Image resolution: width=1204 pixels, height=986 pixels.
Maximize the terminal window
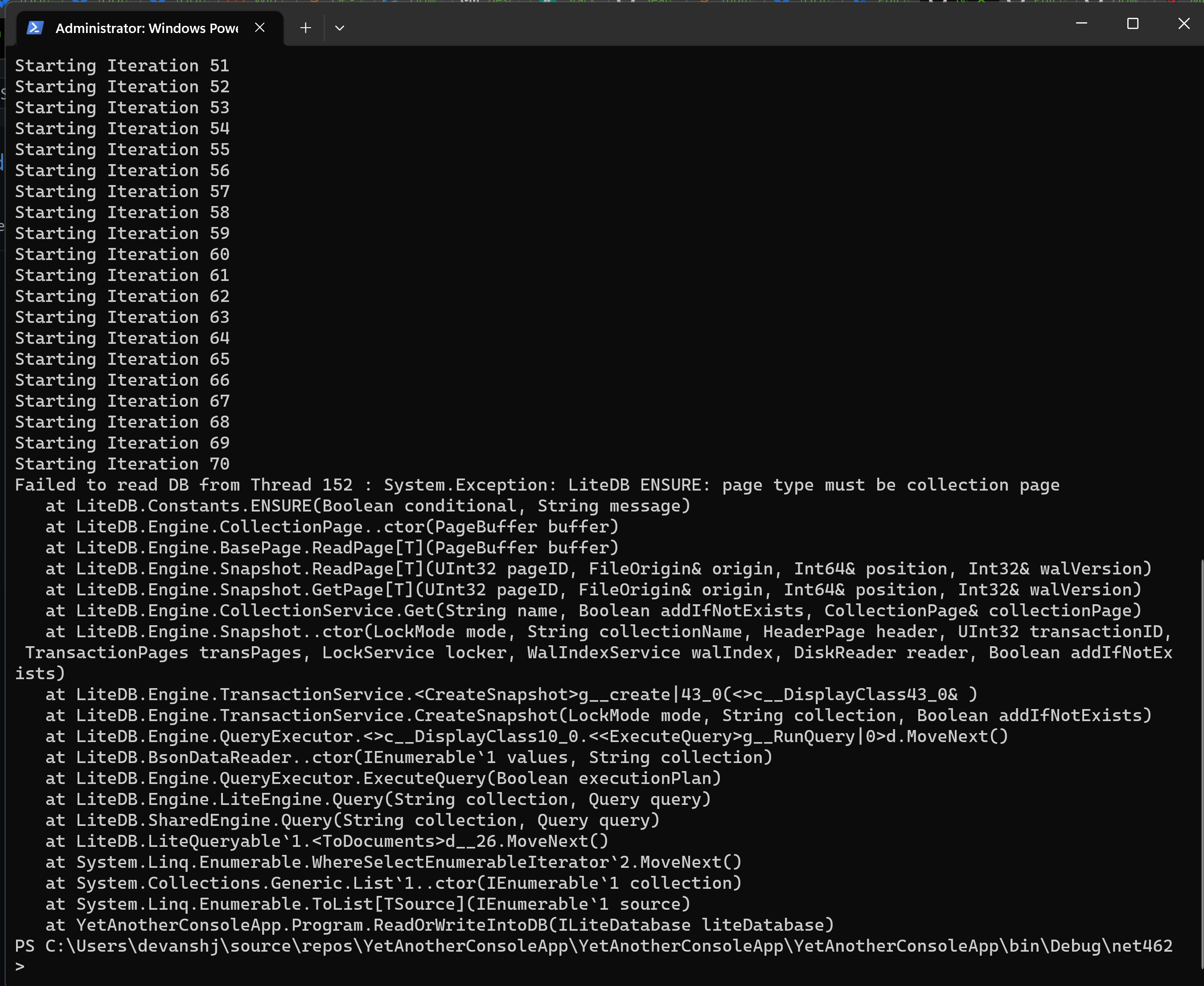[1133, 23]
